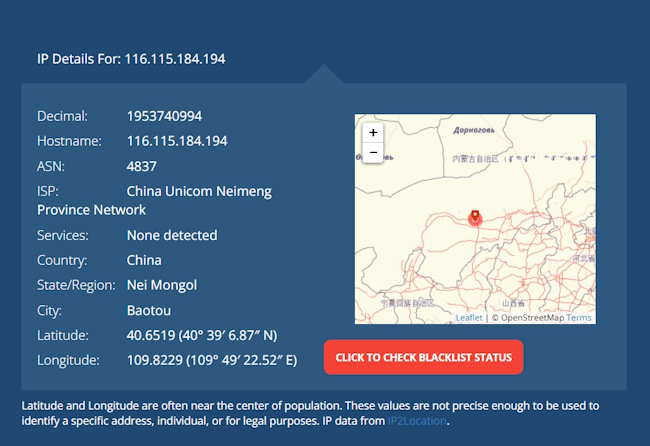Screen dimensions: 650x446
Task: Click the Дорноговь label on map
Action: 474,130
